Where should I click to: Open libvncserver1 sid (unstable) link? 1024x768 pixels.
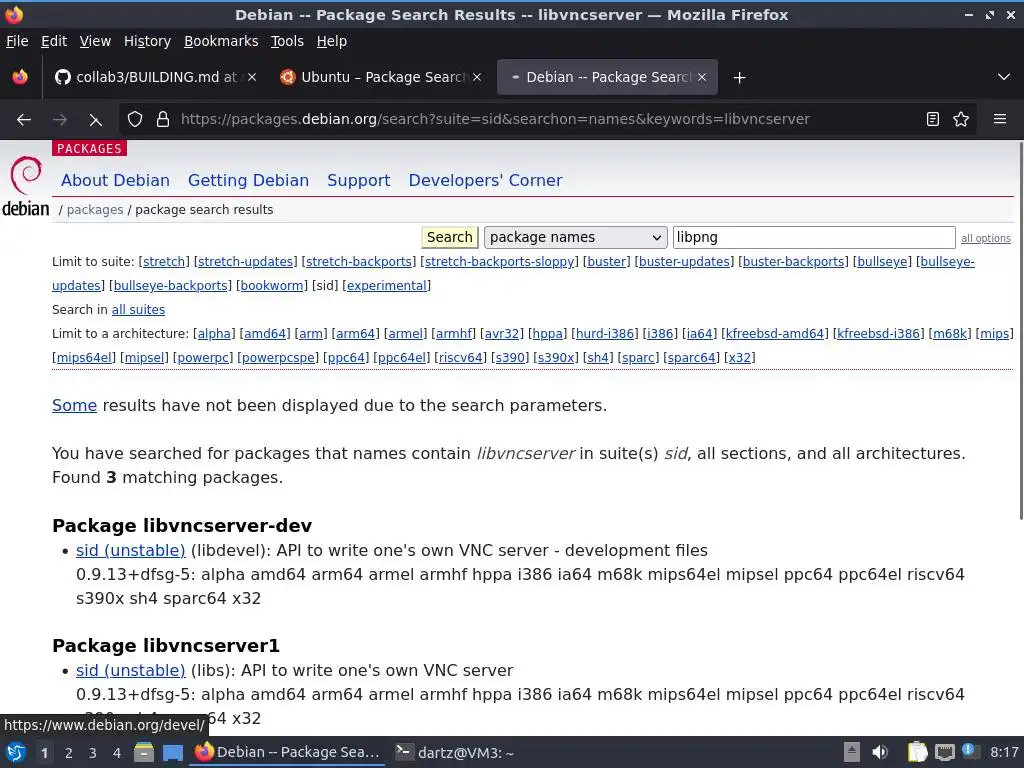tap(131, 671)
